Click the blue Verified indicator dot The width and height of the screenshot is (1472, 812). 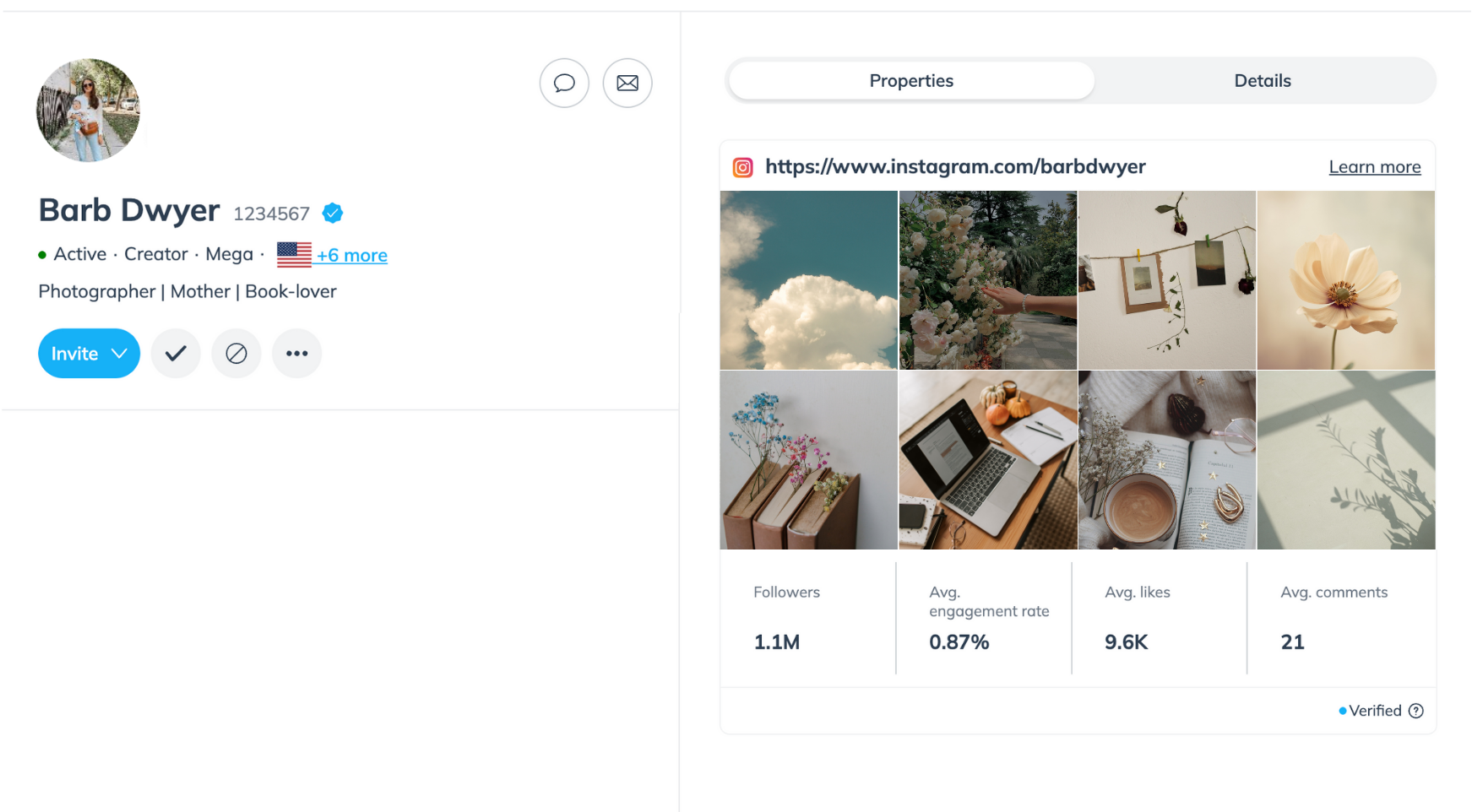coord(1342,711)
